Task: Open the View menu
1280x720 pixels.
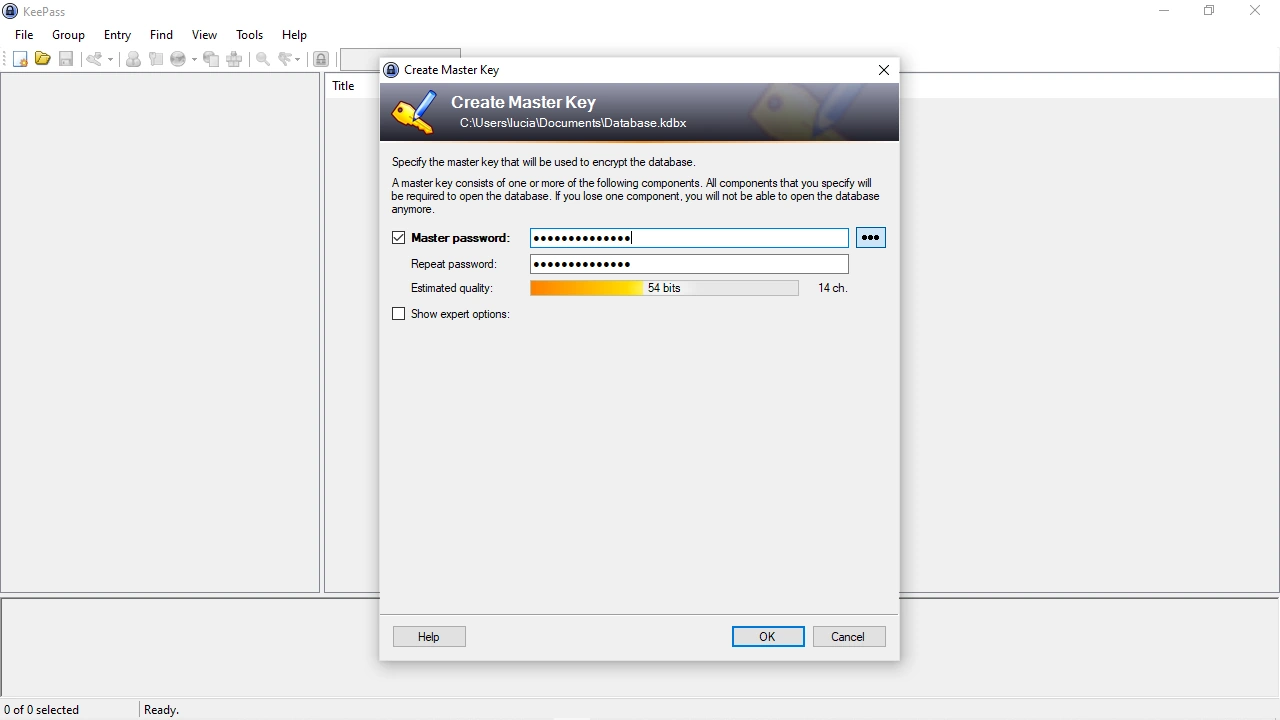Action: (x=204, y=34)
